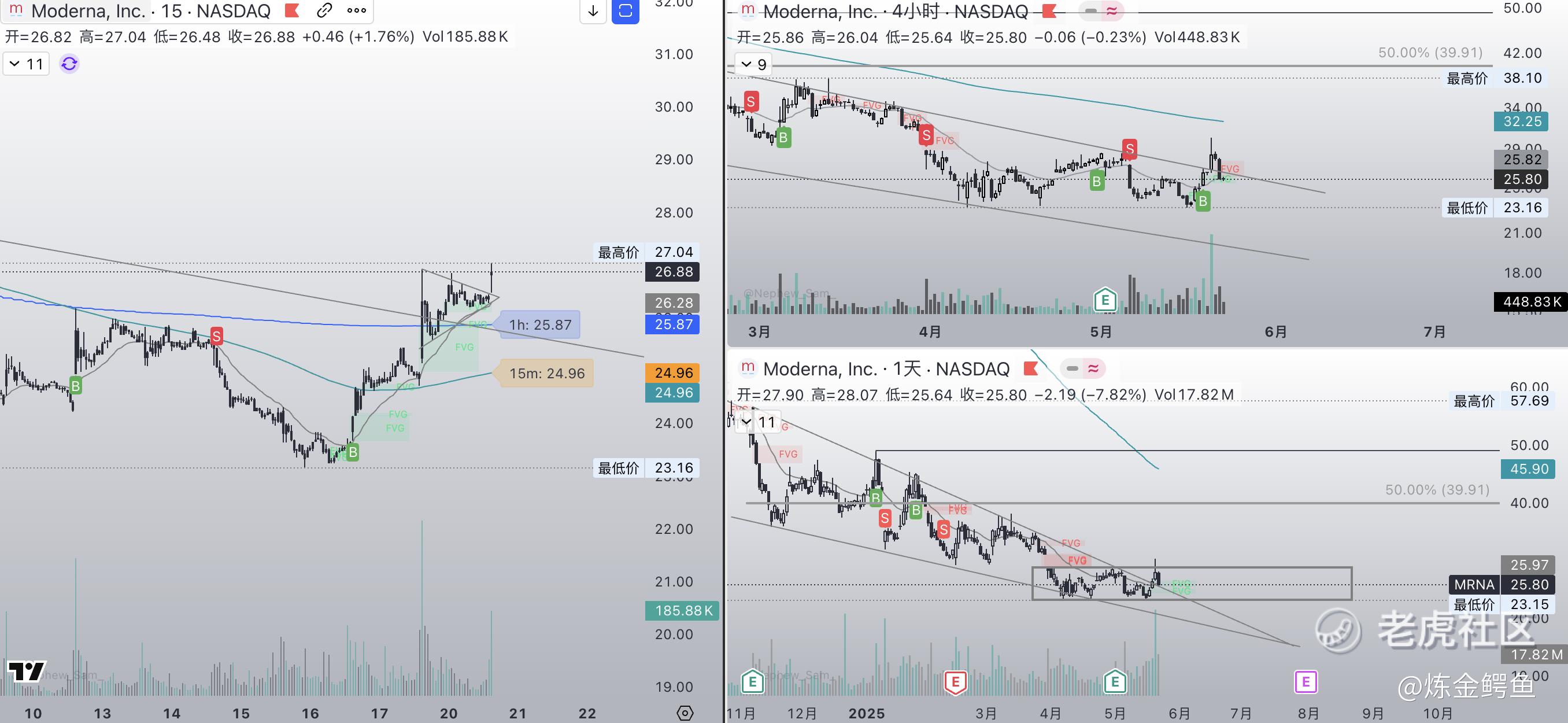Click the 4小时 interval label in the chart title
The image size is (1568, 723).
(916, 11)
